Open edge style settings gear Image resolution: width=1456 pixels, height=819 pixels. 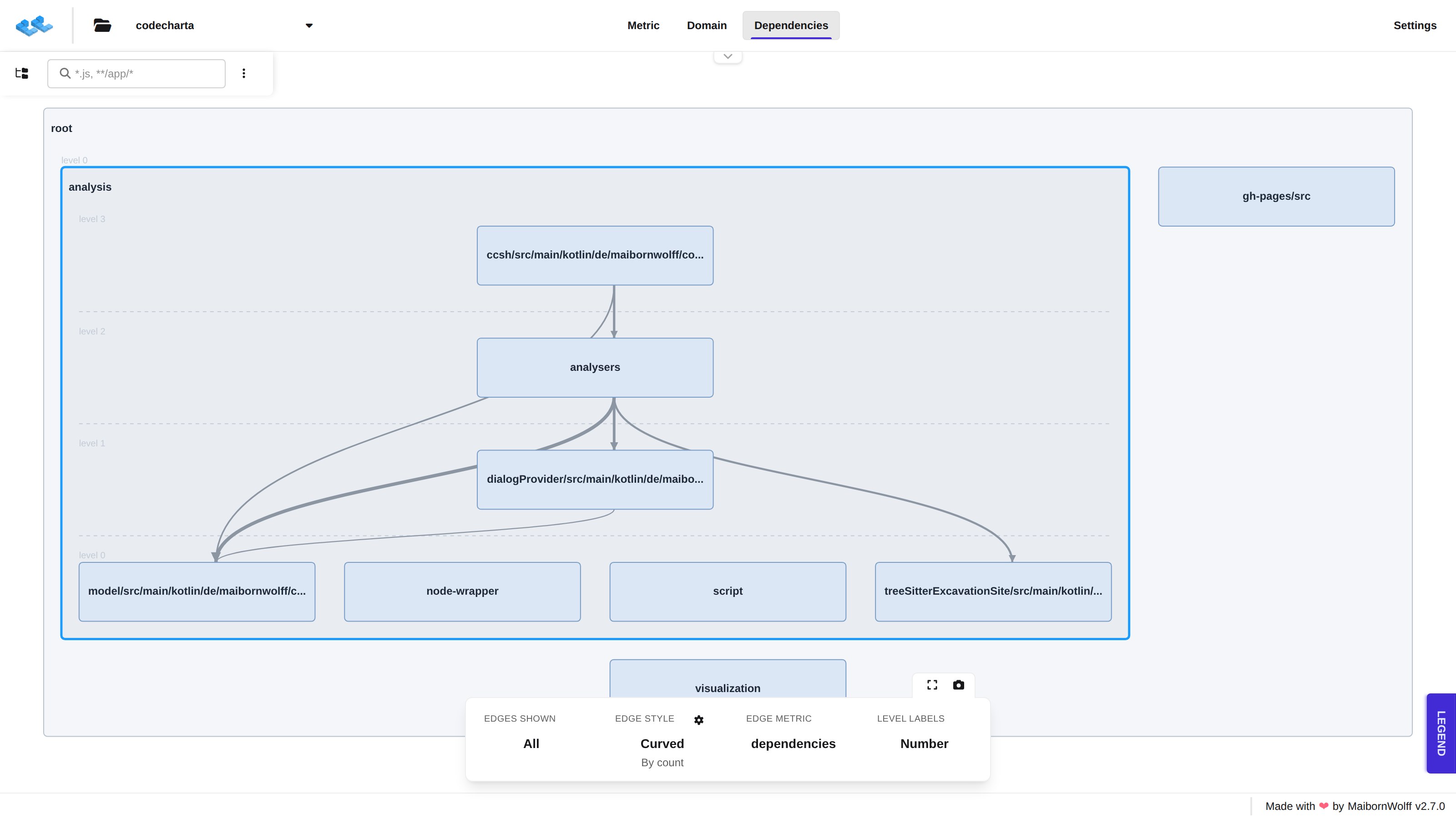(698, 720)
